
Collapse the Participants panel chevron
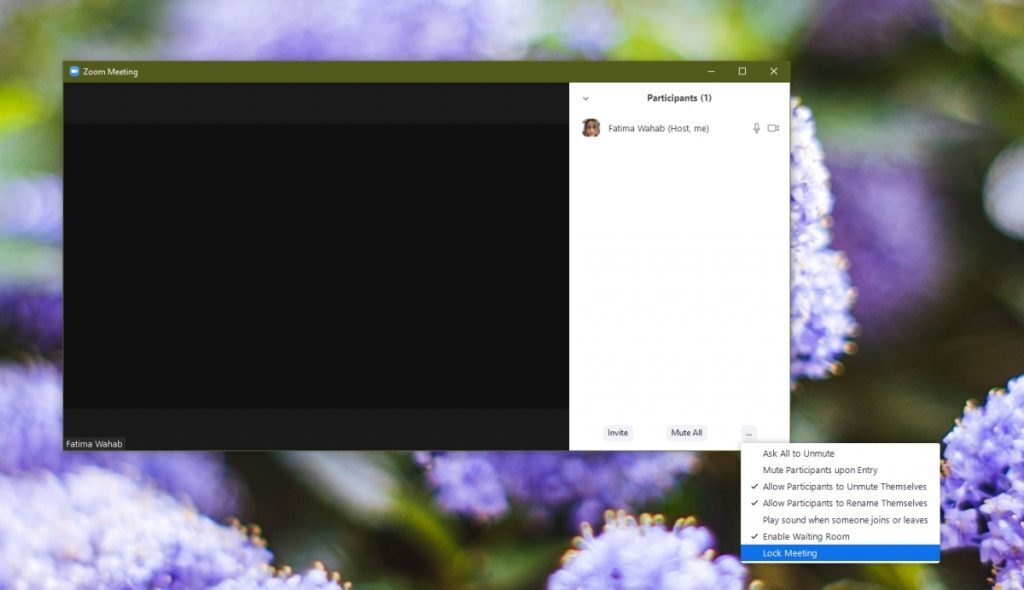point(585,98)
